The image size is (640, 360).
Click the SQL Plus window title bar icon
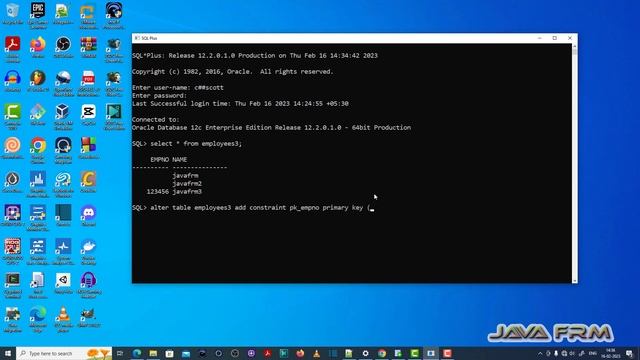pyautogui.click(x=137, y=38)
